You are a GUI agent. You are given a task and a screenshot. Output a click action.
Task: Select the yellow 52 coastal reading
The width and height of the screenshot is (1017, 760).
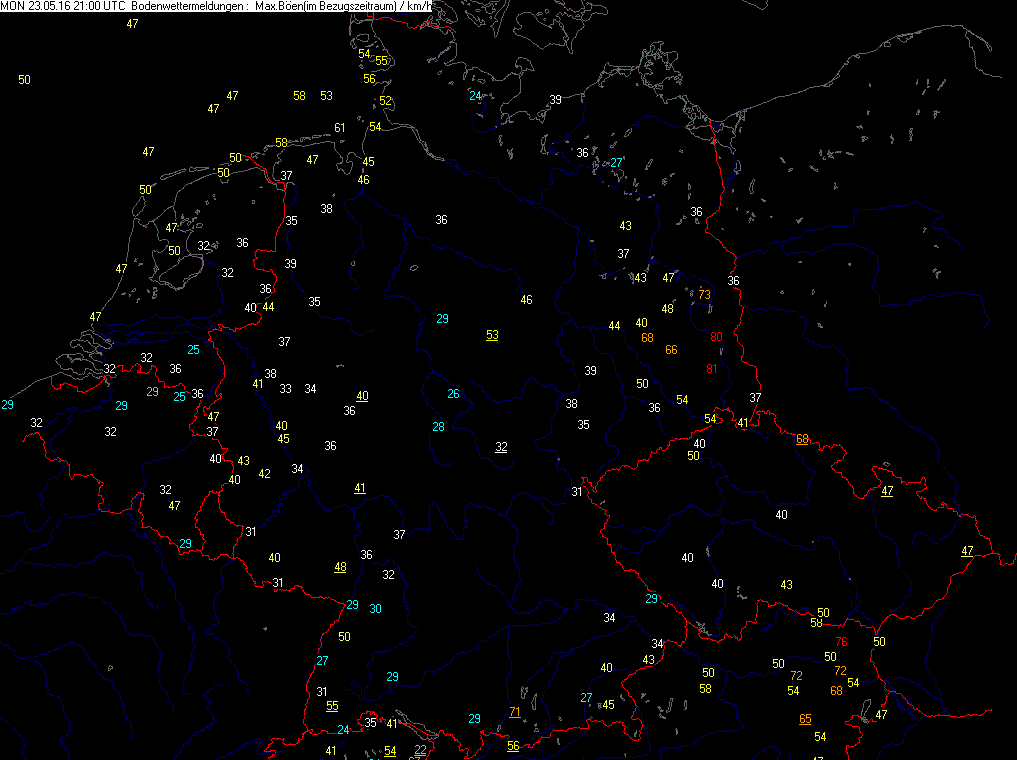coord(385,101)
